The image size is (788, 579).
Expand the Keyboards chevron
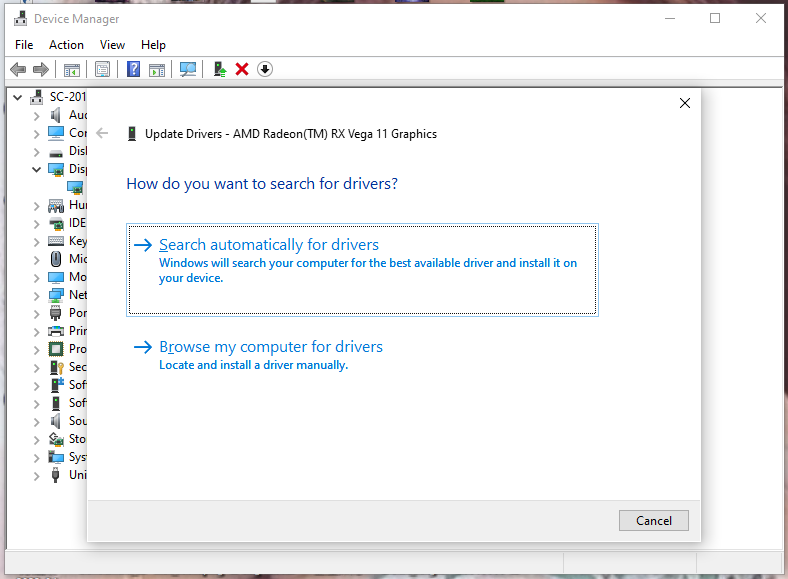point(36,242)
